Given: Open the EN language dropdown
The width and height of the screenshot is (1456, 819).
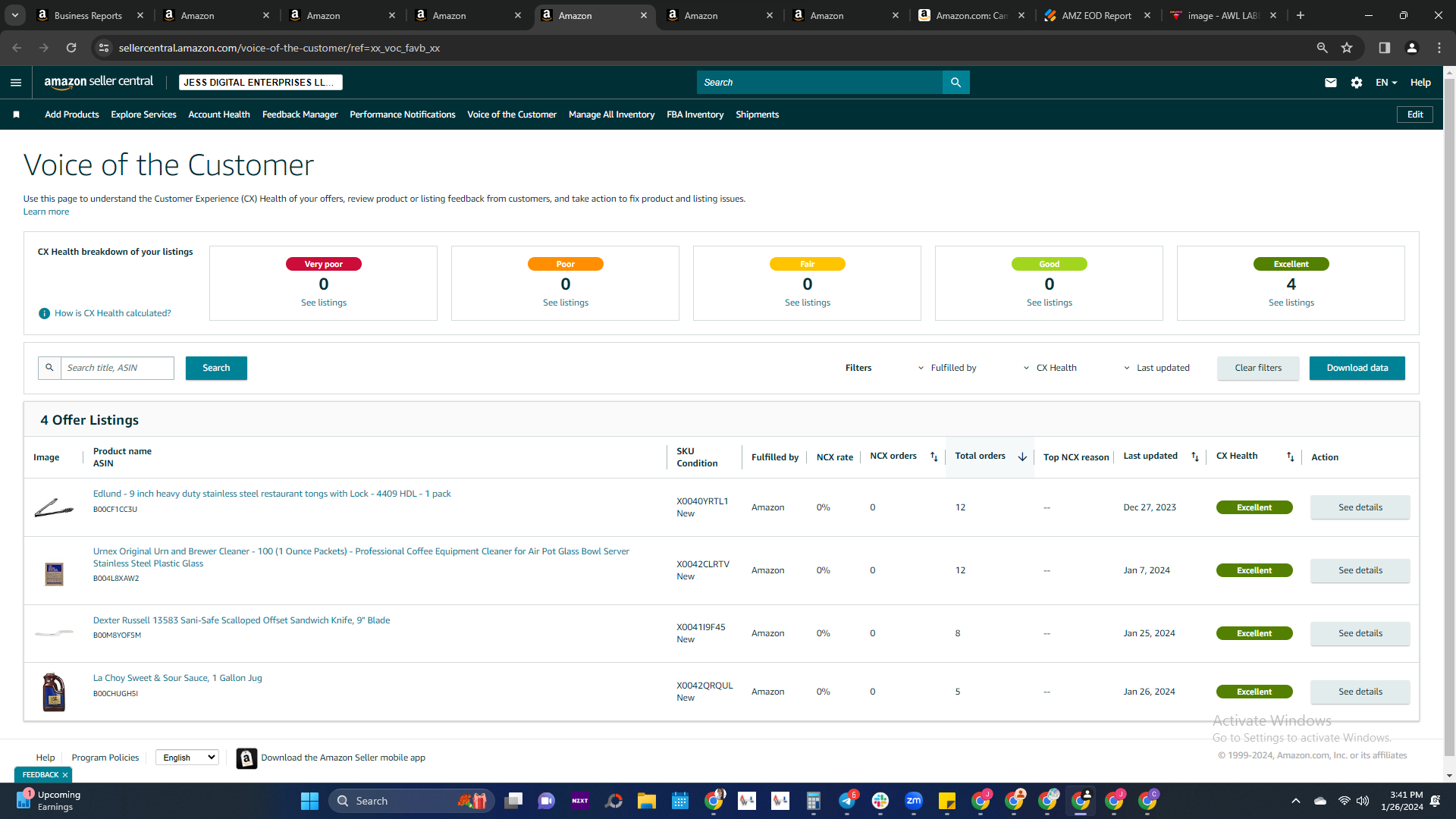Looking at the screenshot, I should 1386,83.
